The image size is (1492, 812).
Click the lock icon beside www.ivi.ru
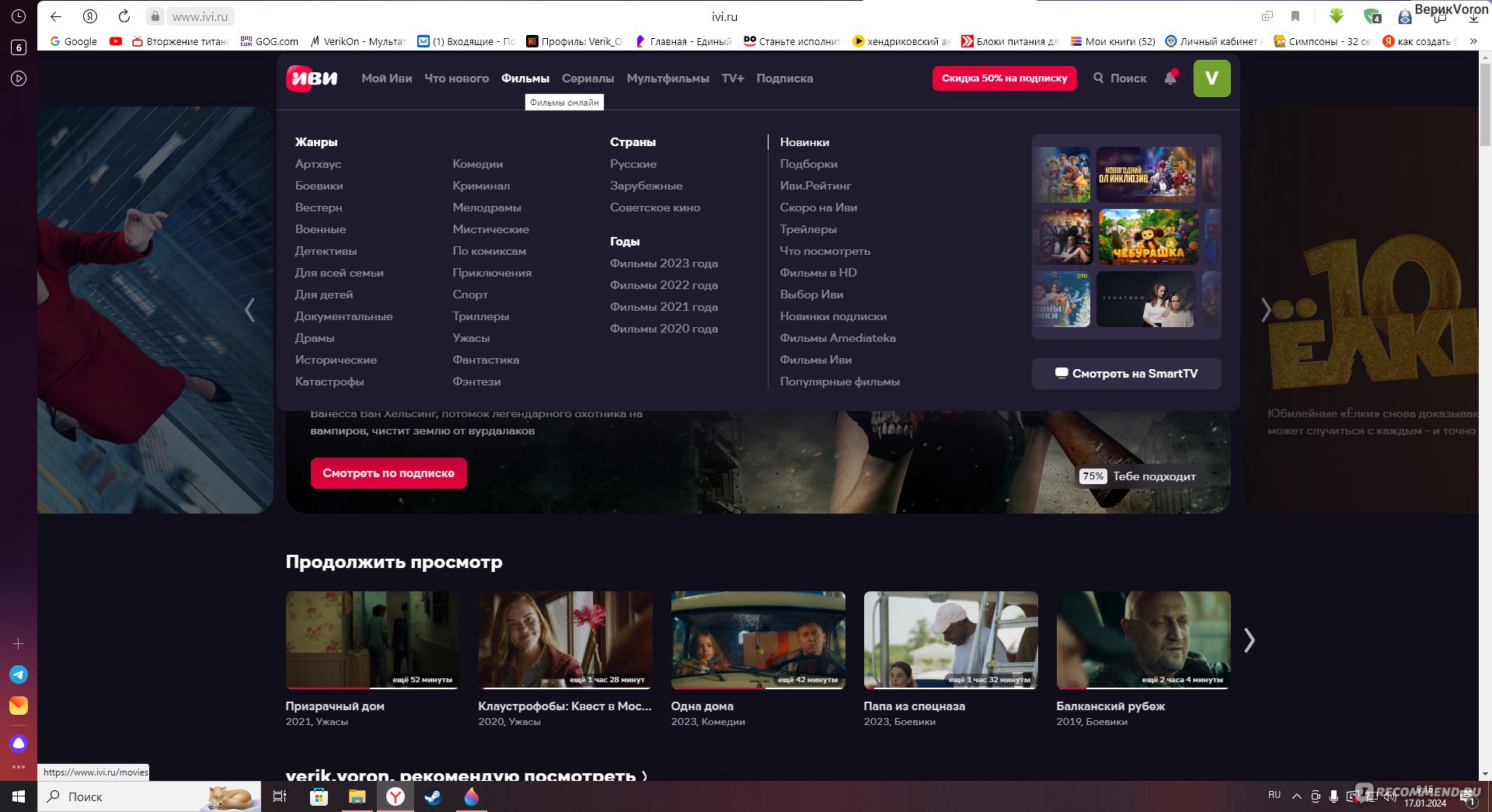click(155, 16)
